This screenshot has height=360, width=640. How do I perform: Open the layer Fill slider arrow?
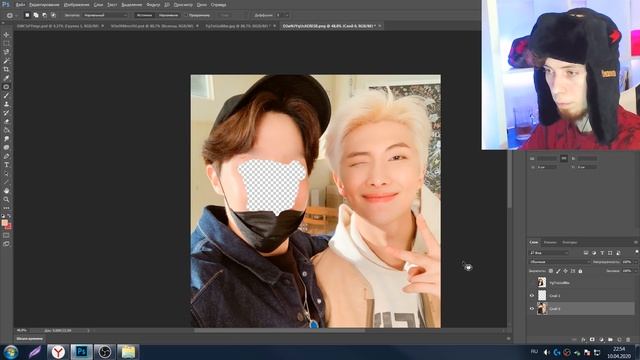click(x=636, y=271)
